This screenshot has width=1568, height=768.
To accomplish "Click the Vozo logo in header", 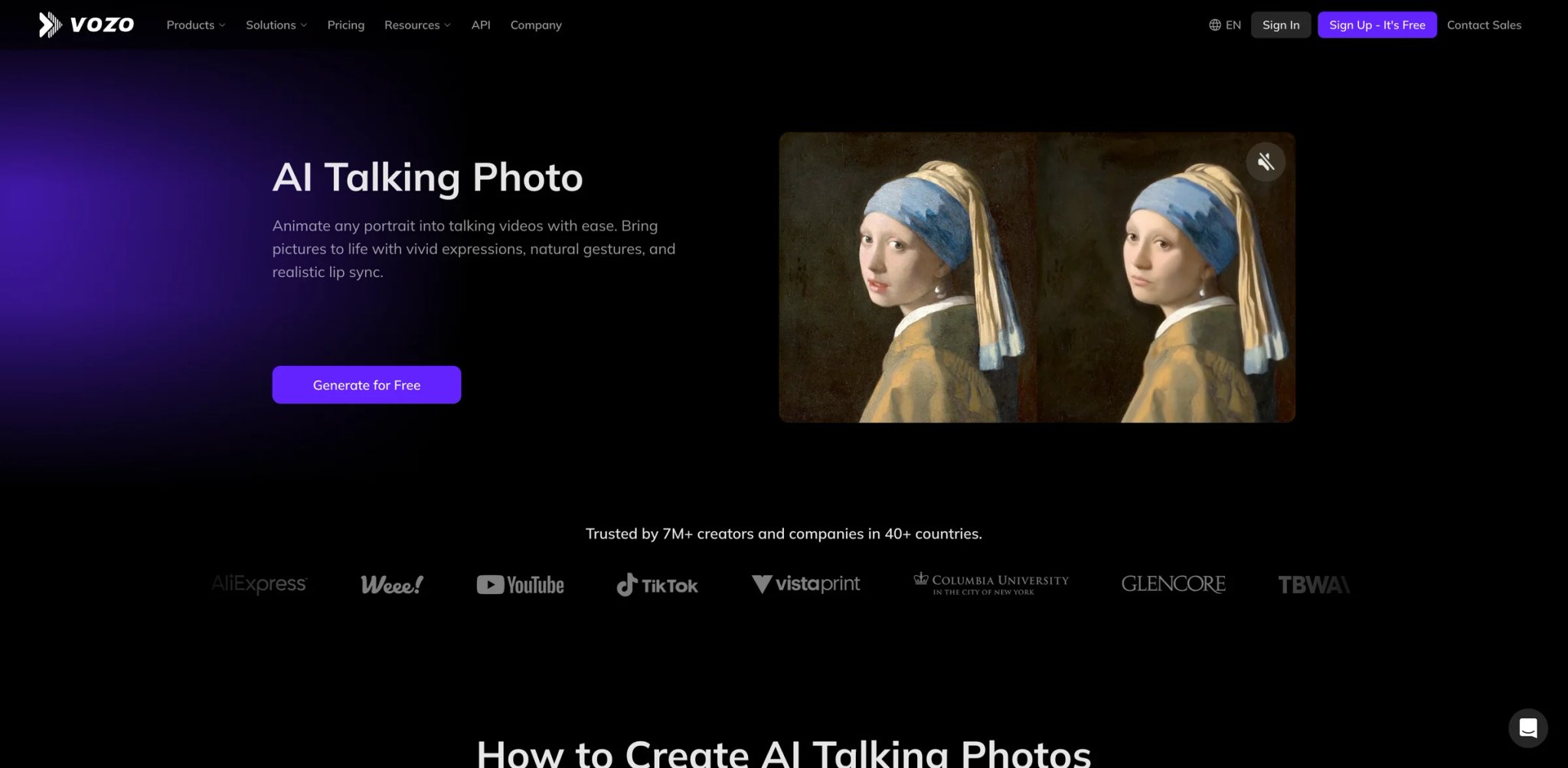I will tap(87, 25).
